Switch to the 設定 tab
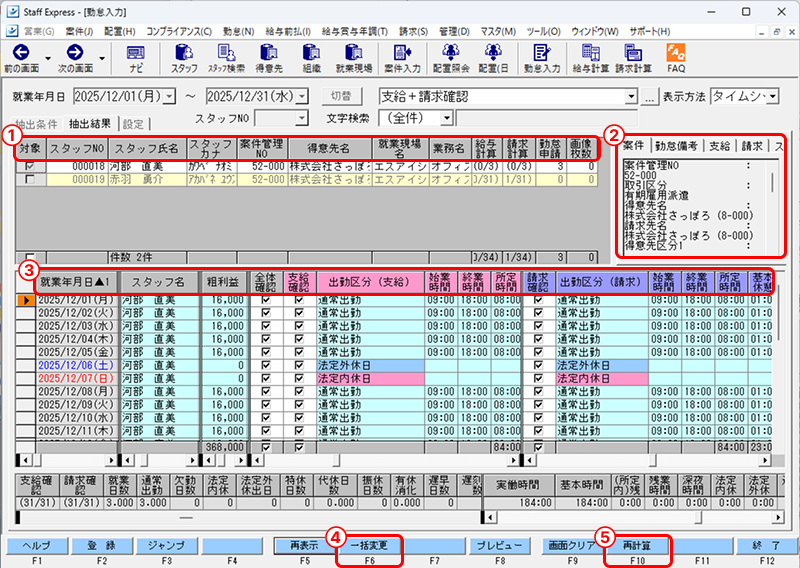Image resolution: width=800 pixels, height=568 pixels. tap(134, 124)
